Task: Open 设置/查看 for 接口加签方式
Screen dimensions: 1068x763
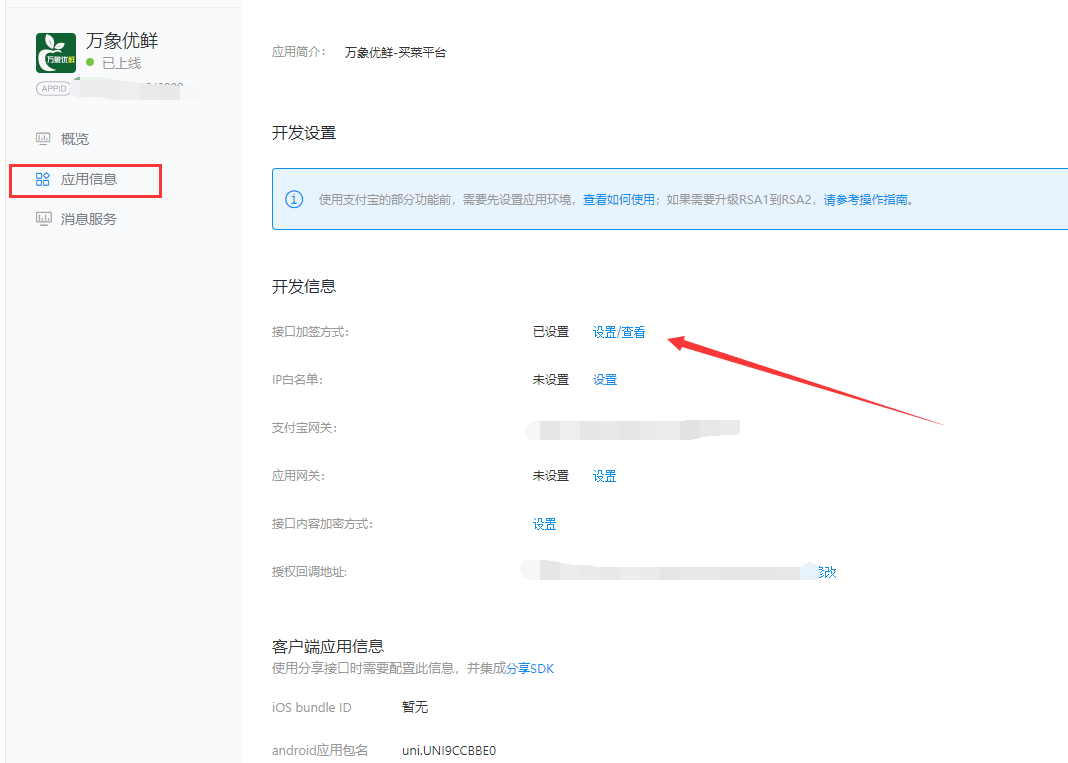Action: [618, 332]
